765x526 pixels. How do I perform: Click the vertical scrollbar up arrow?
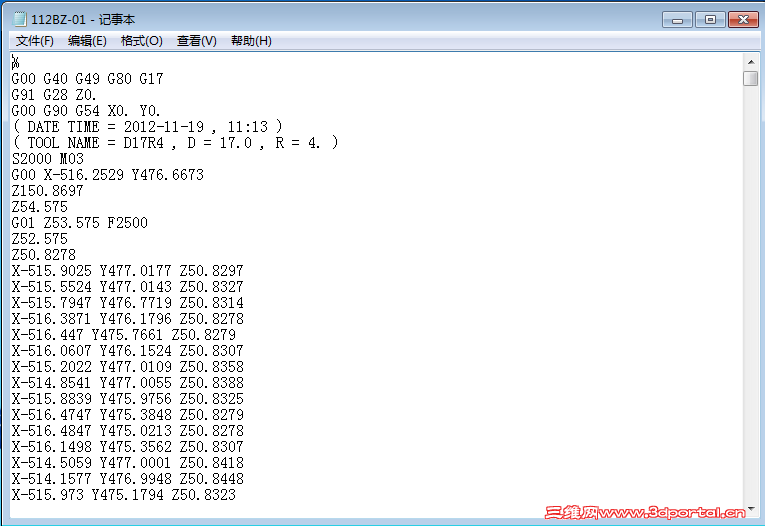click(751, 62)
